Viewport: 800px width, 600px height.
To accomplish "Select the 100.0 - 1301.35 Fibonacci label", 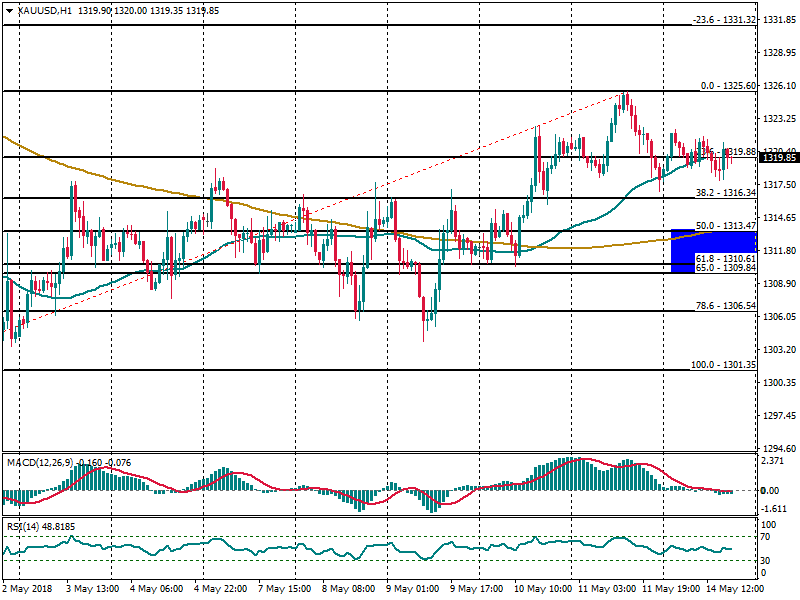I will pyautogui.click(x=723, y=365).
